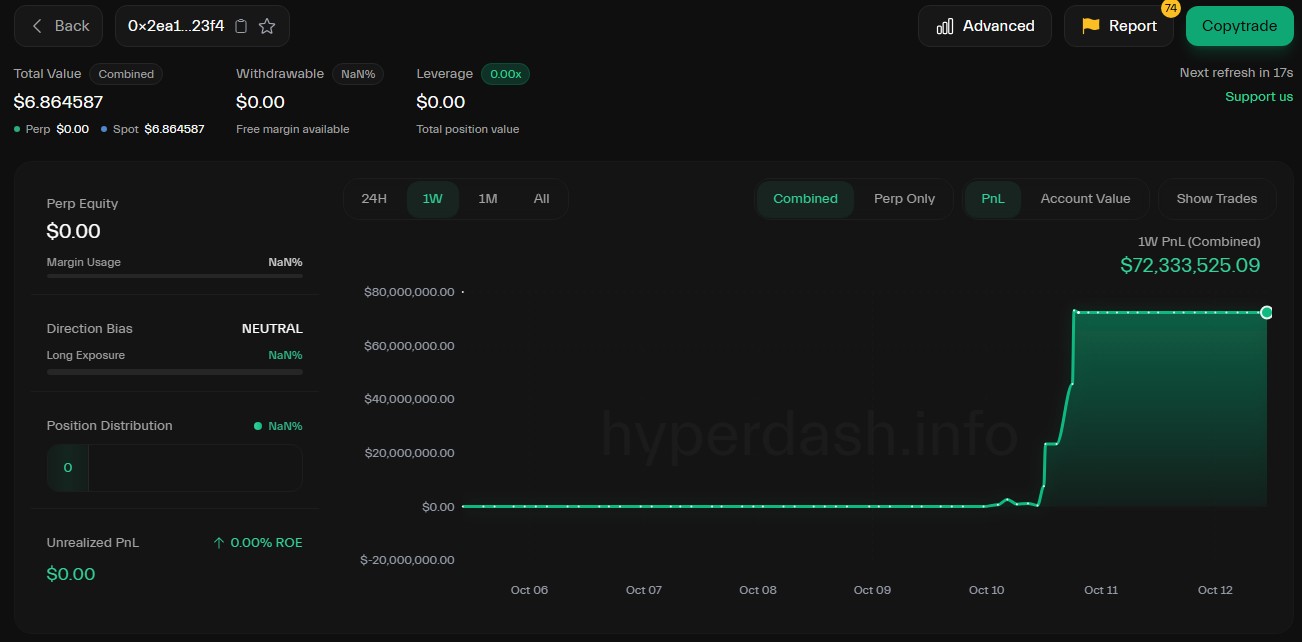
Task: Star the wallet address as favorite
Action: tap(267, 26)
